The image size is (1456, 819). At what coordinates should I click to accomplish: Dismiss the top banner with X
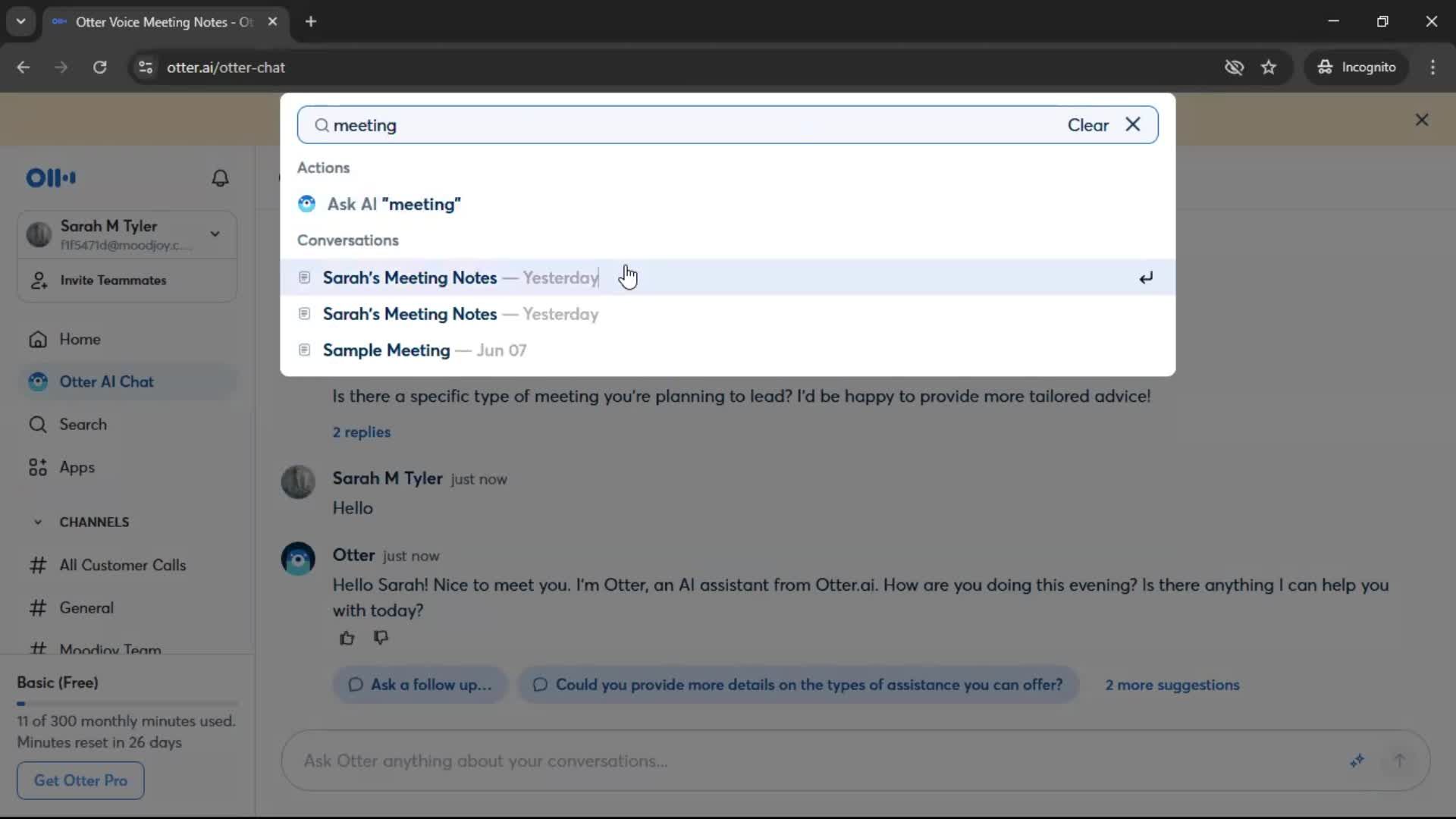click(1422, 120)
